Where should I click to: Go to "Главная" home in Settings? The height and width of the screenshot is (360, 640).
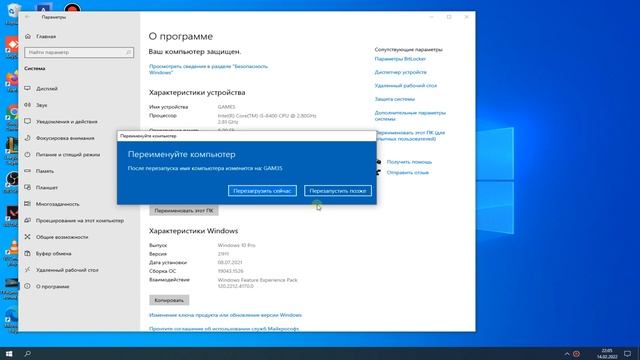pyautogui.click(x=46, y=36)
